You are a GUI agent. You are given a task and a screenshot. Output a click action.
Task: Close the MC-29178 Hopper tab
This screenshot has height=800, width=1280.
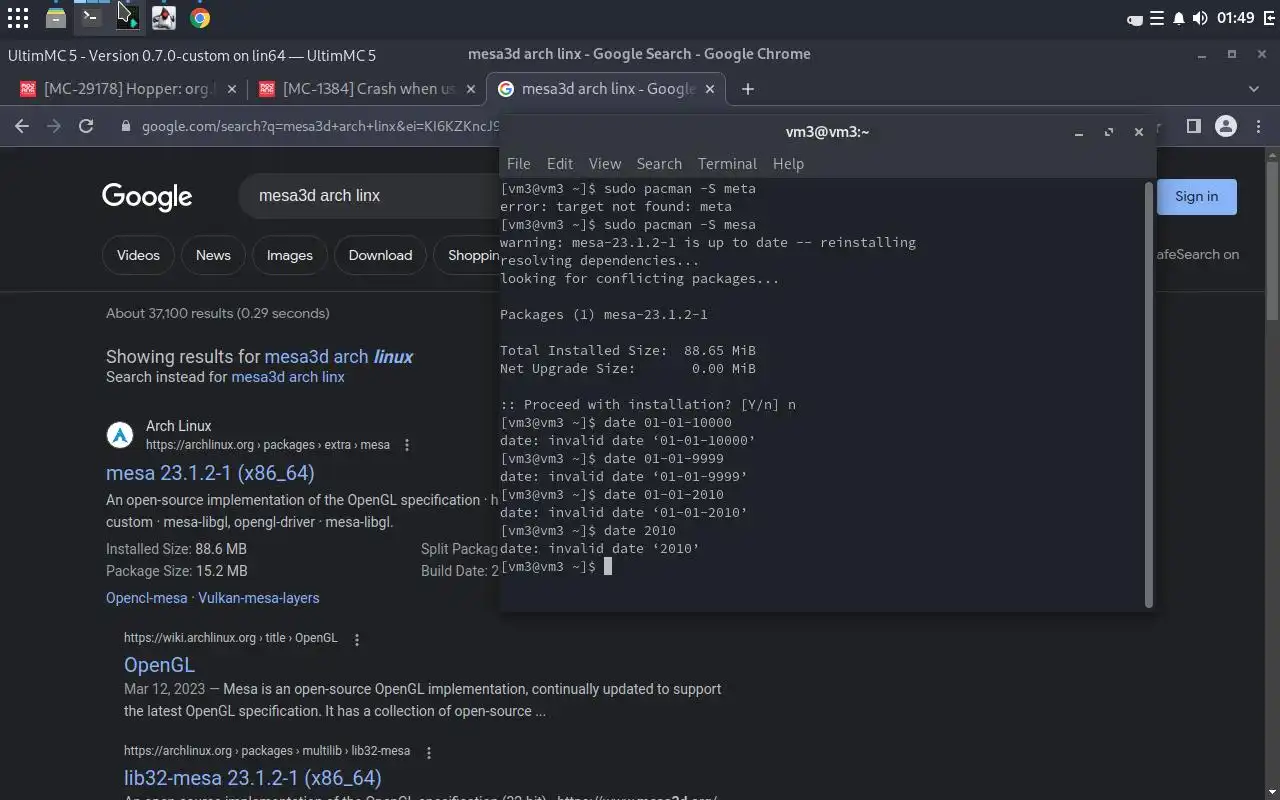click(232, 89)
